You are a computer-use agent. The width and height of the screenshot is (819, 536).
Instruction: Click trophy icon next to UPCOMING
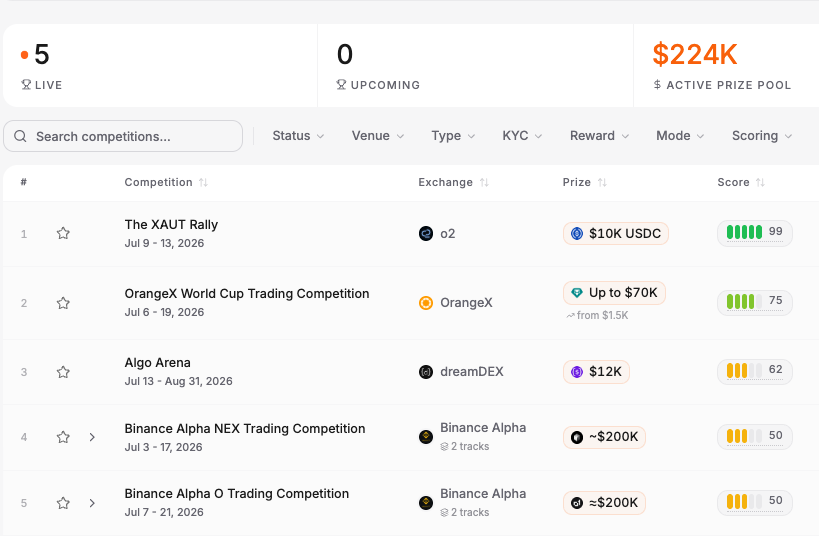click(341, 85)
